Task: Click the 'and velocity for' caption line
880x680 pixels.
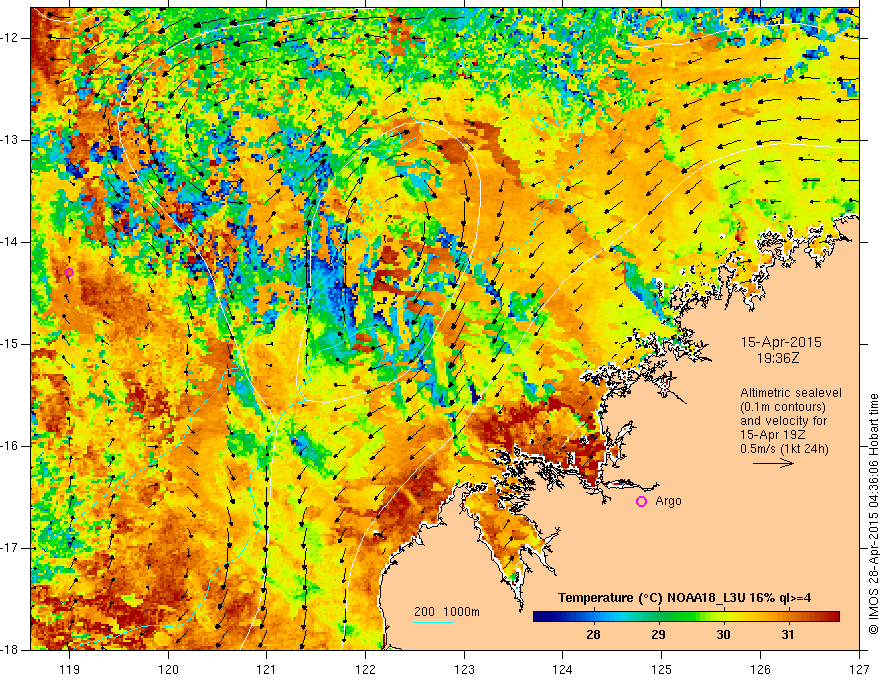Action: pyautogui.click(x=783, y=421)
